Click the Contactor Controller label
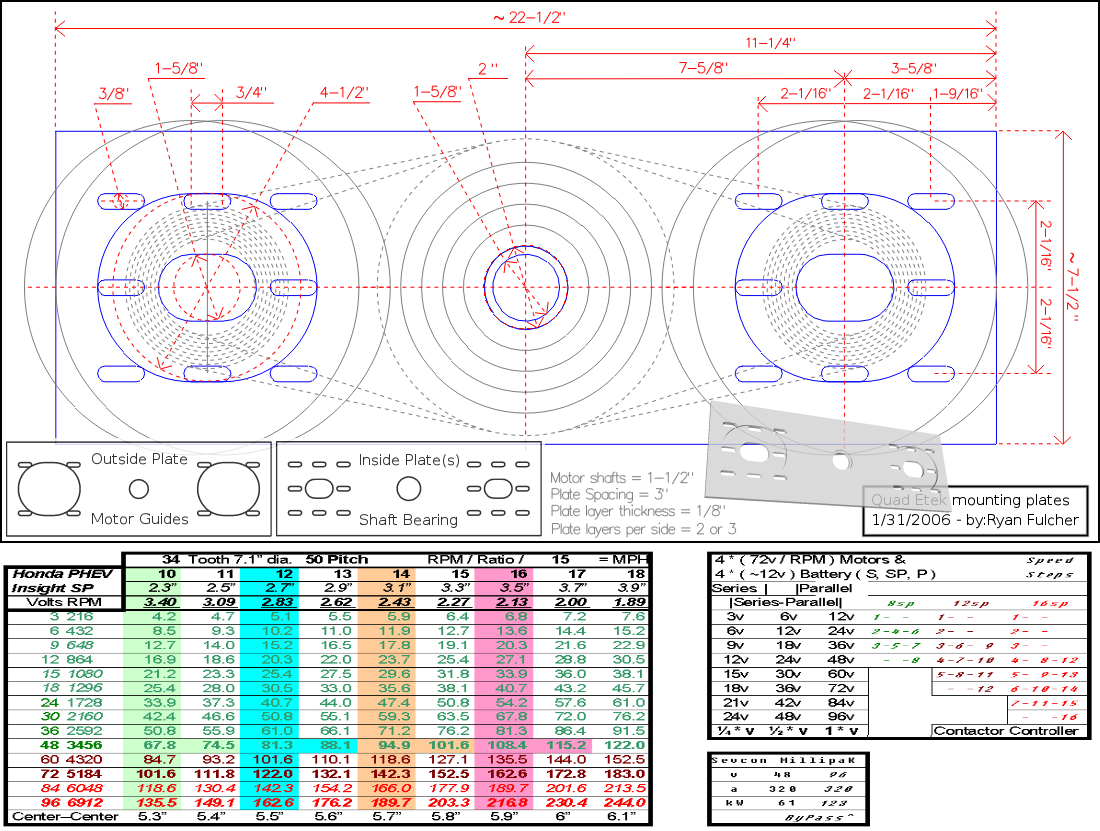 tap(1007, 731)
